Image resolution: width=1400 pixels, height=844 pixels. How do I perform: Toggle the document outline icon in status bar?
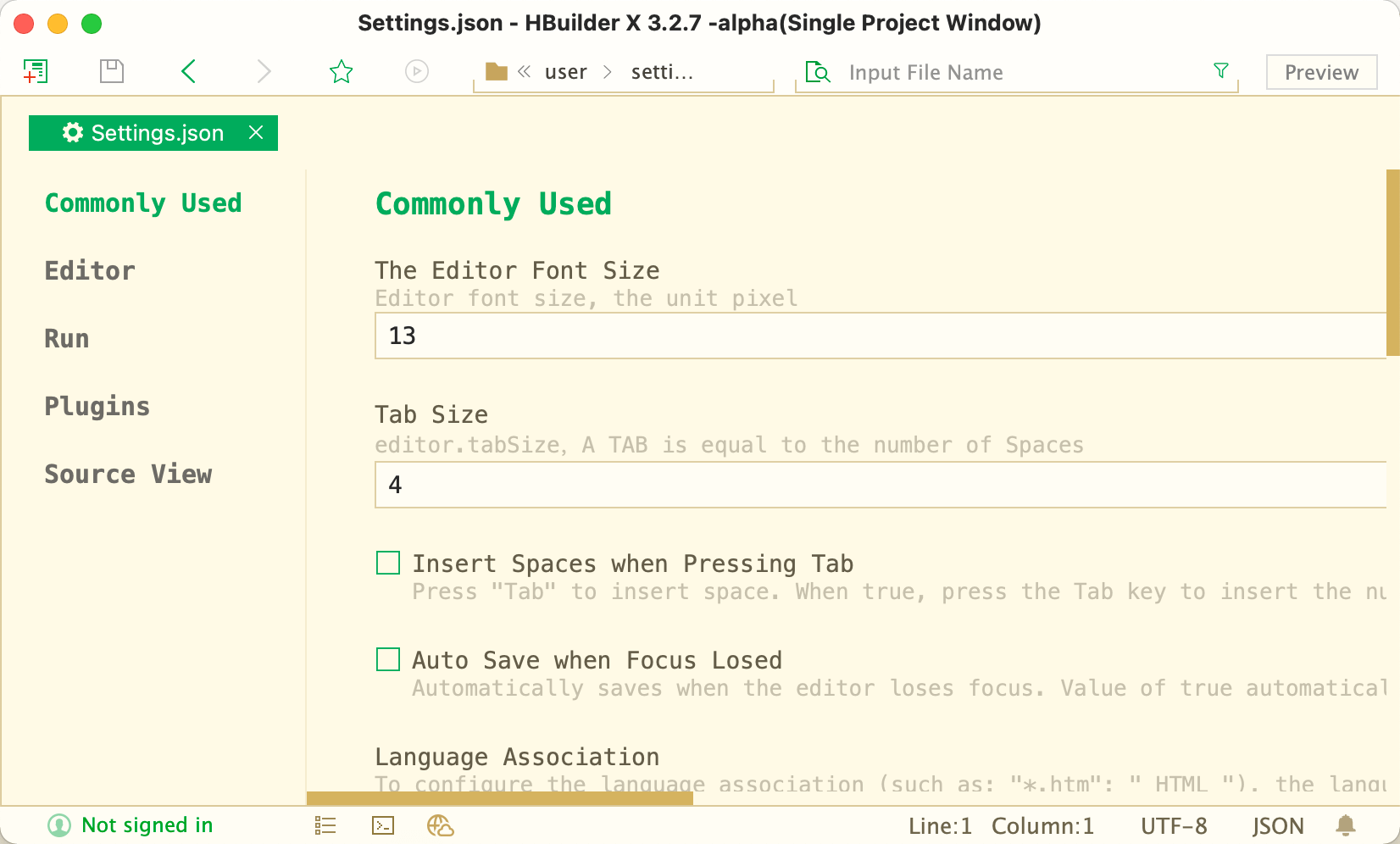tap(325, 825)
